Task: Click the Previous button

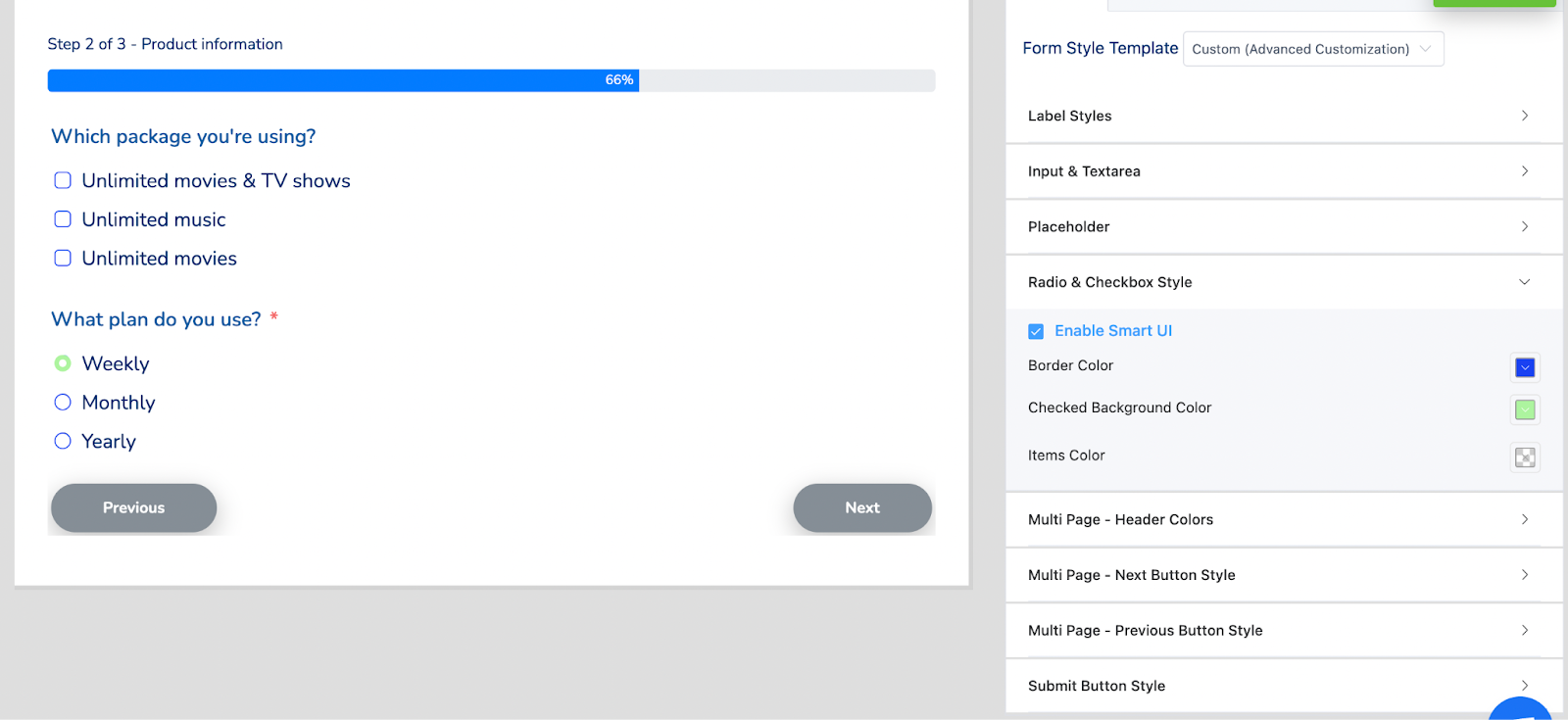Action: tap(133, 507)
